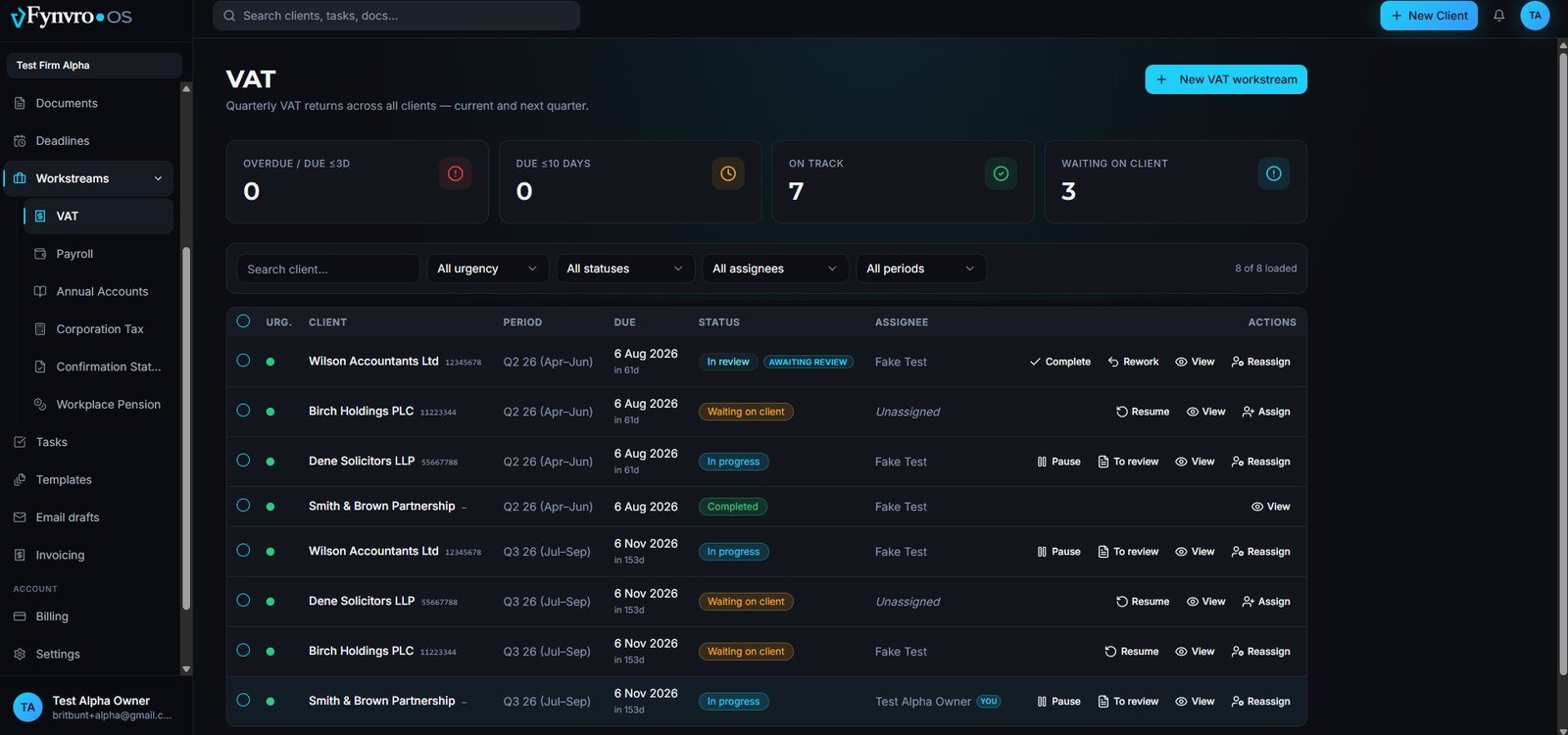Click the page vertical scrollbar
Screen dimensions: 1568x735
point(1563,363)
